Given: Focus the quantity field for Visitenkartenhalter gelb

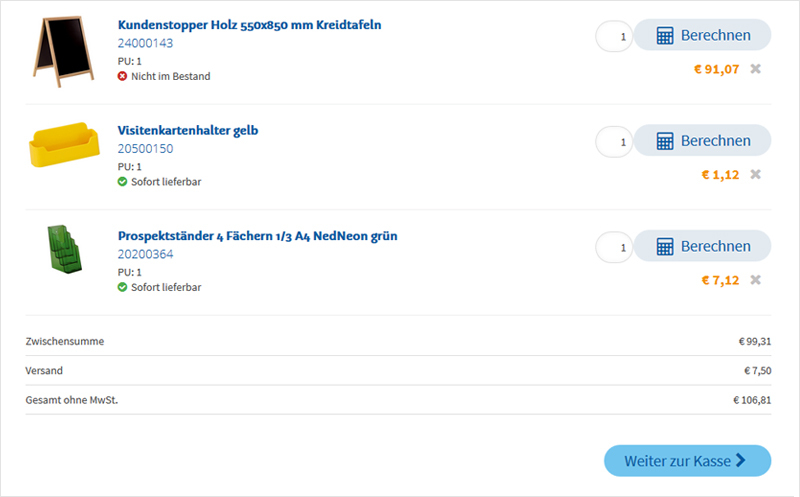Looking at the screenshot, I should [x=614, y=142].
